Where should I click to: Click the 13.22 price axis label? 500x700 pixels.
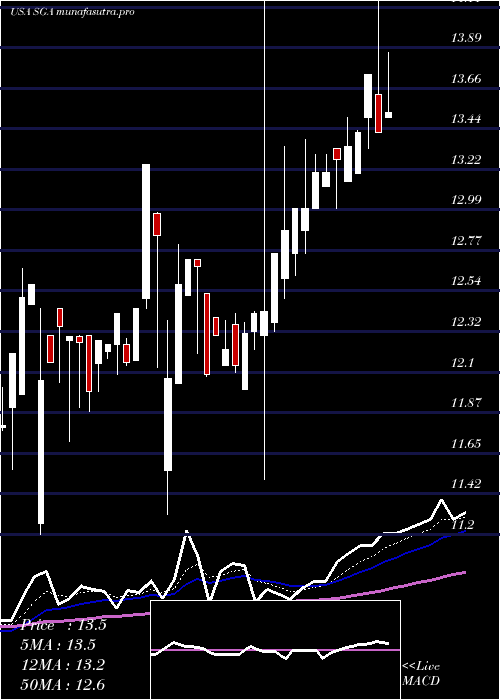[466, 159]
